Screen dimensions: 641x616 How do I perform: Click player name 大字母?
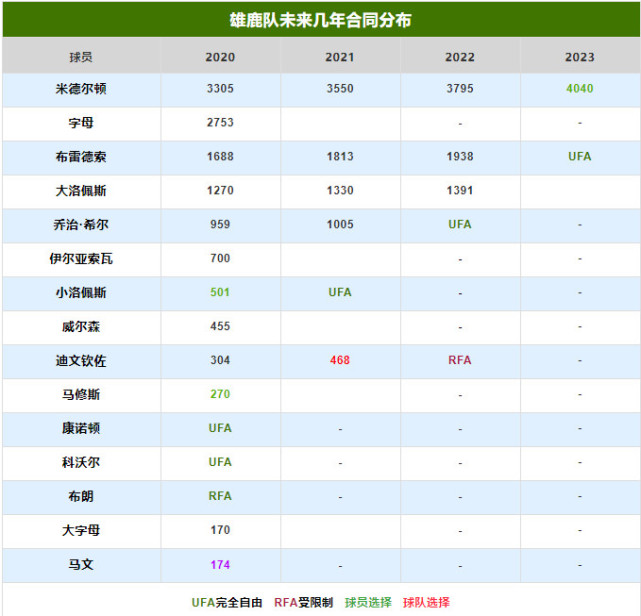click(x=81, y=530)
